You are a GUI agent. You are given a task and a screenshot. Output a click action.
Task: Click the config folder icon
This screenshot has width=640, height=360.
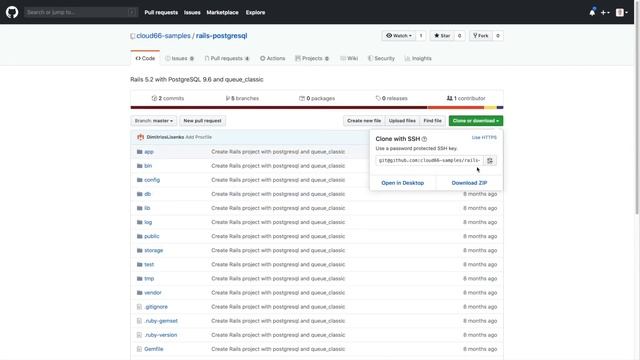coord(140,180)
